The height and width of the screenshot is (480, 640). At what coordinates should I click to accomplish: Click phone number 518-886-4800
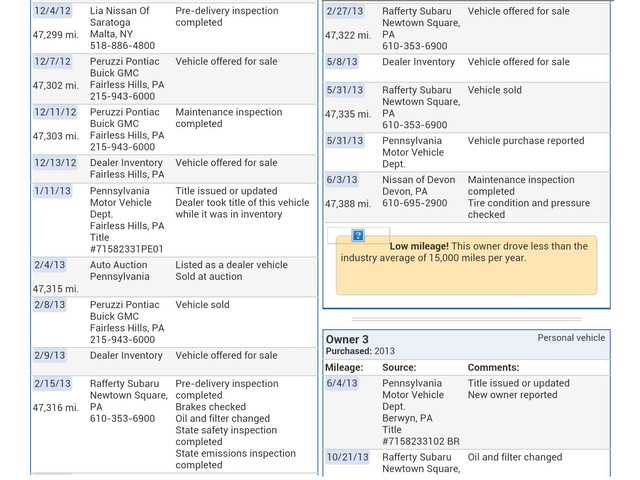point(122,46)
